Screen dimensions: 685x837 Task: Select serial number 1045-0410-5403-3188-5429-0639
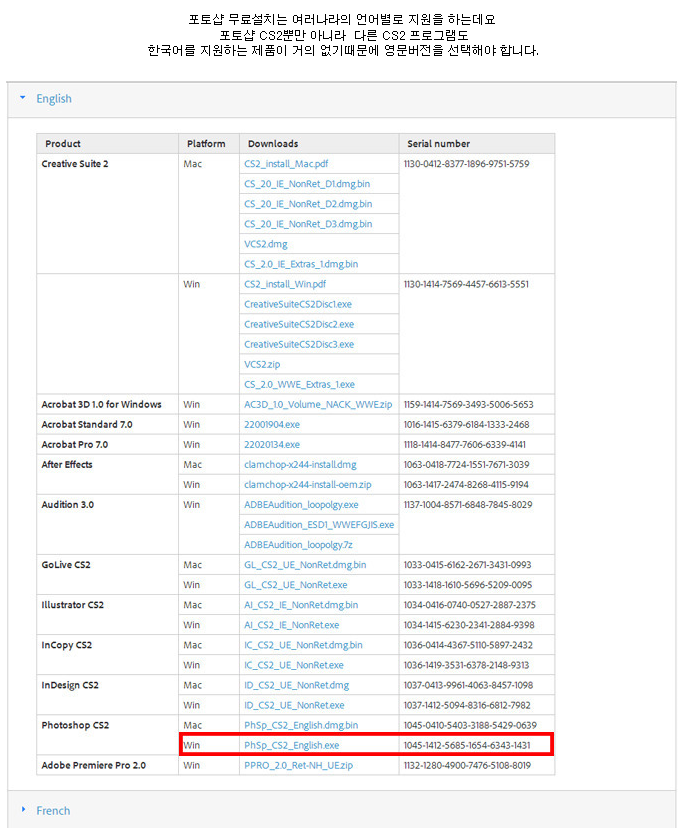click(x=470, y=725)
